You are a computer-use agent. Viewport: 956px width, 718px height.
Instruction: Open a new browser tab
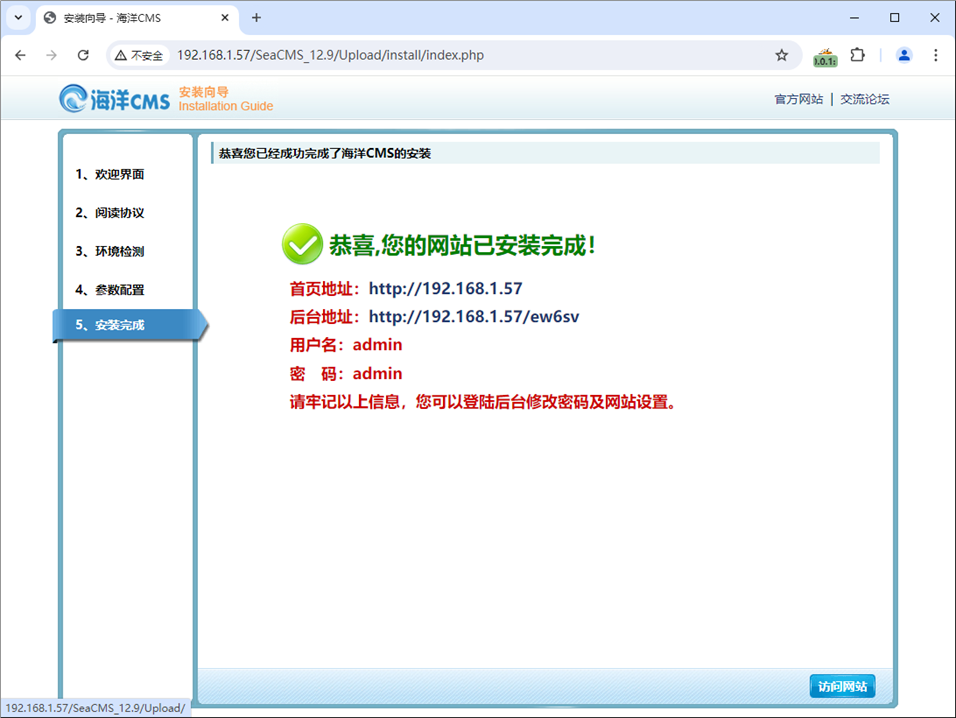(x=256, y=18)
